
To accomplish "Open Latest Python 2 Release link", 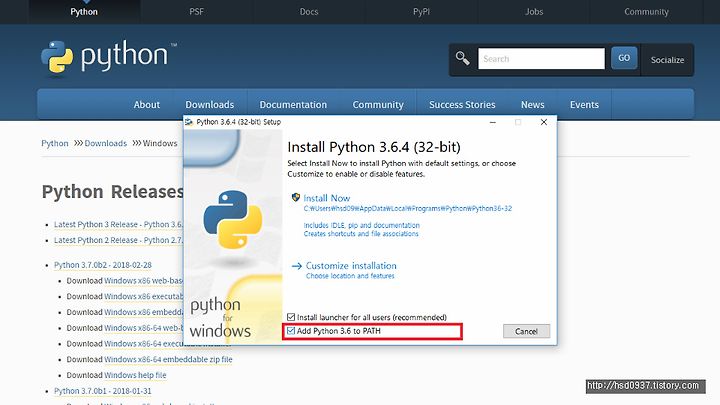I will [x=118, y=240].
